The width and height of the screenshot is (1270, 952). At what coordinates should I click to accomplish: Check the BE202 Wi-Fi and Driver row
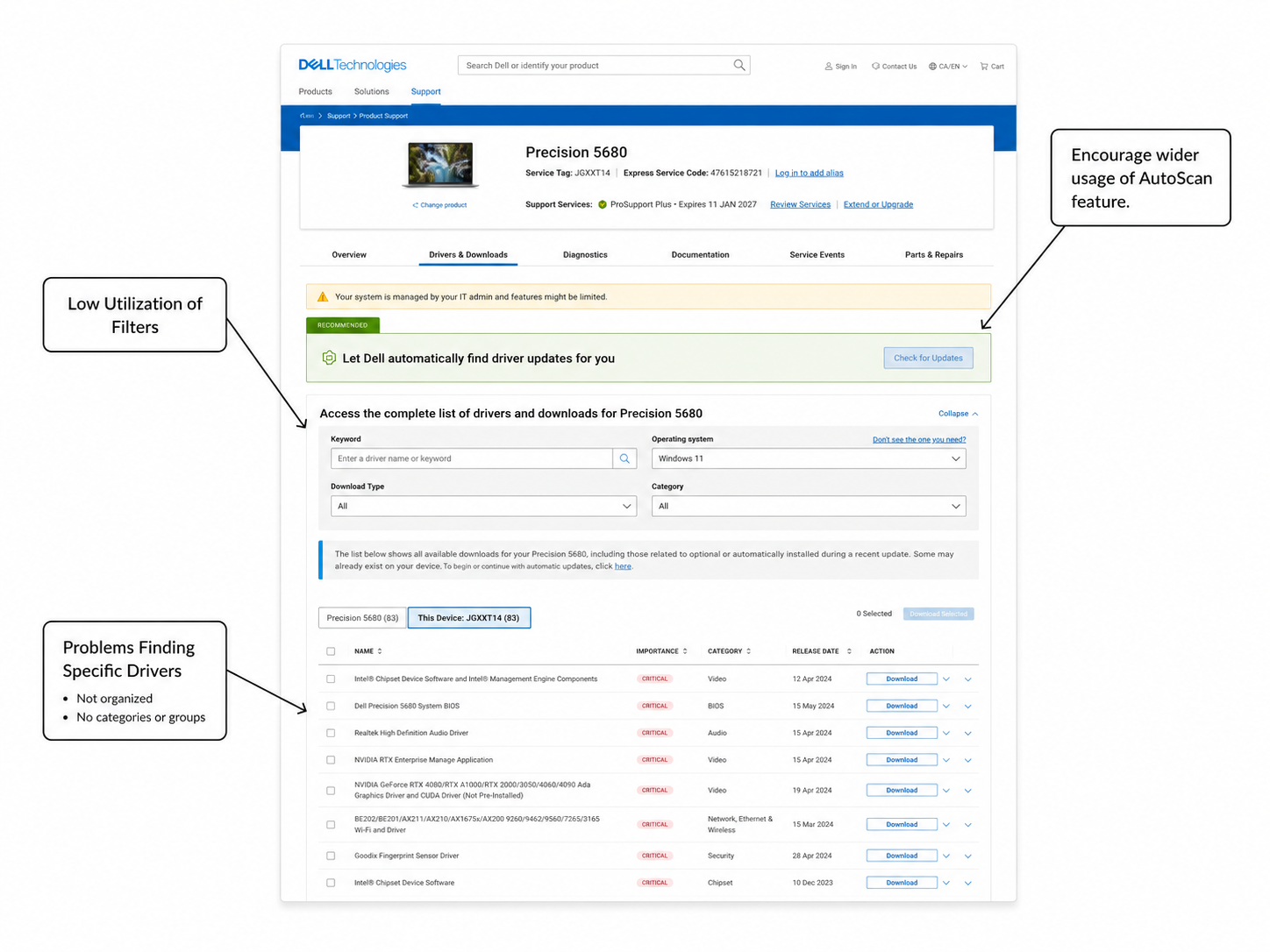tap(331, 824)
